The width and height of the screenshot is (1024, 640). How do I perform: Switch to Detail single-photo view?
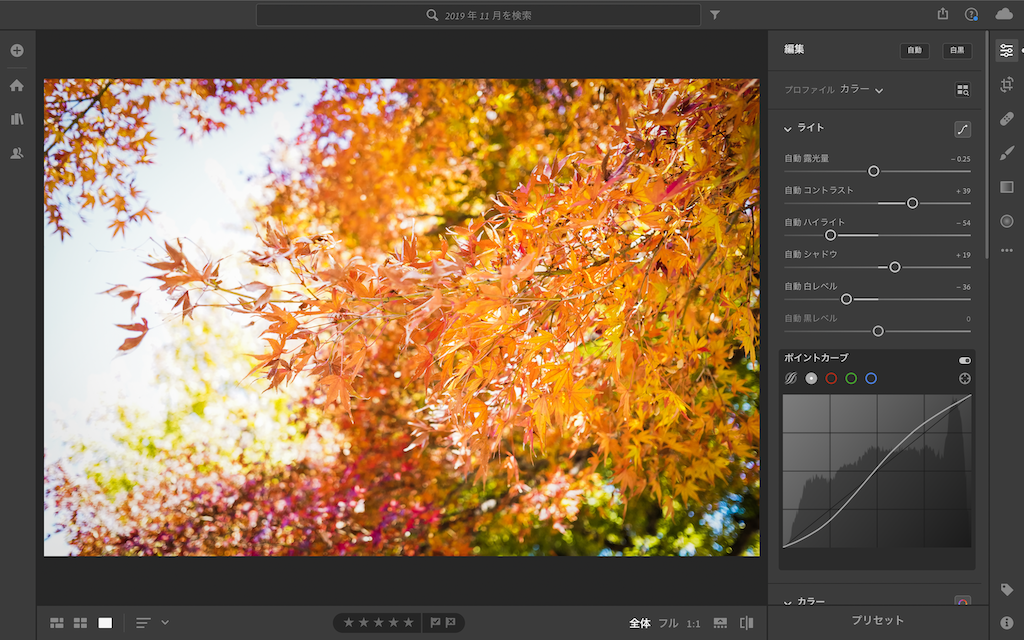coord(105,623)
